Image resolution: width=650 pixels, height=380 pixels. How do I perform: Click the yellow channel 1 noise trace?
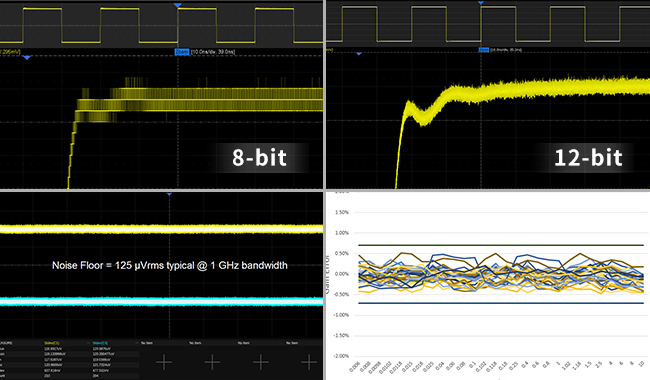point(161,229)
